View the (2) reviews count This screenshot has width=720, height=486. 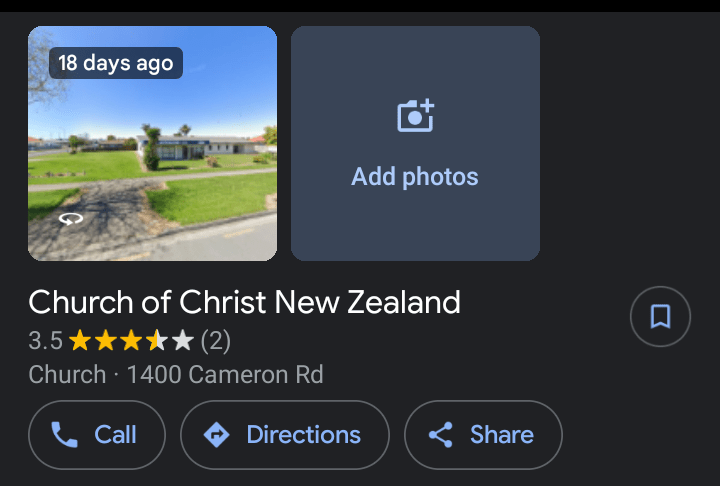pyautogui.click(x=216, y=342)
